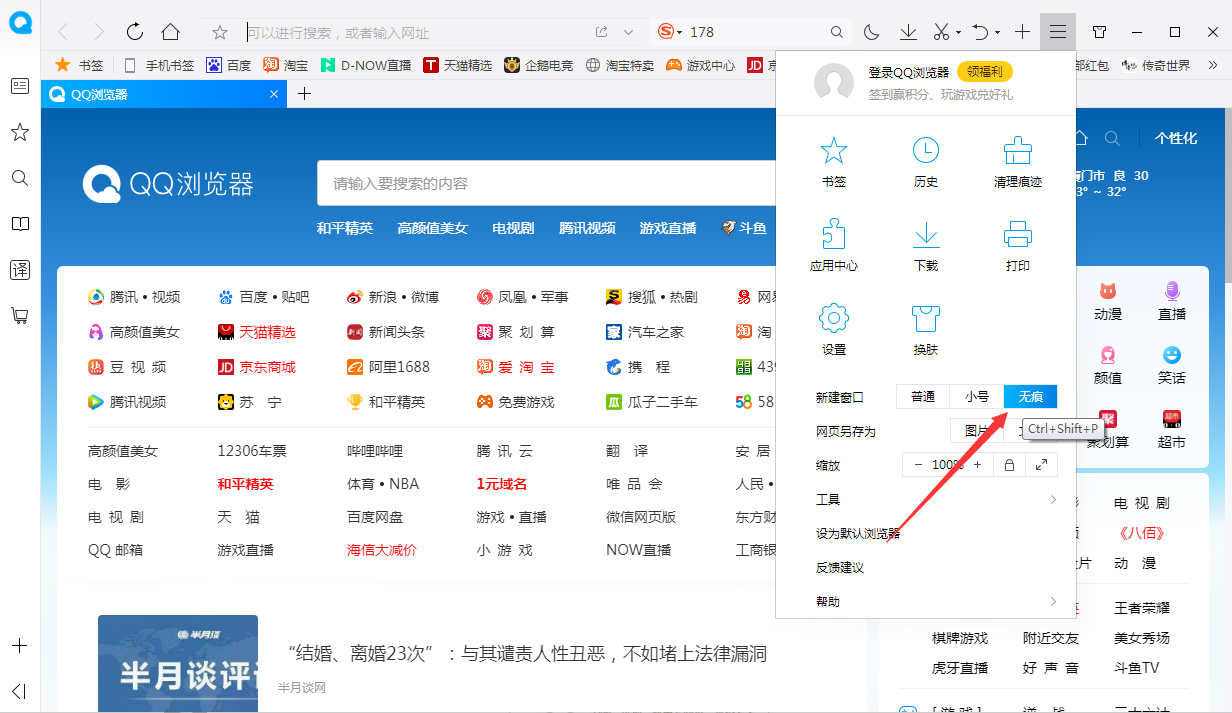The height and width of the screenshot is (713, 1232).
Task: Toggle fullscreen zoom with expand icon
Action: [x=1043, y=464]
